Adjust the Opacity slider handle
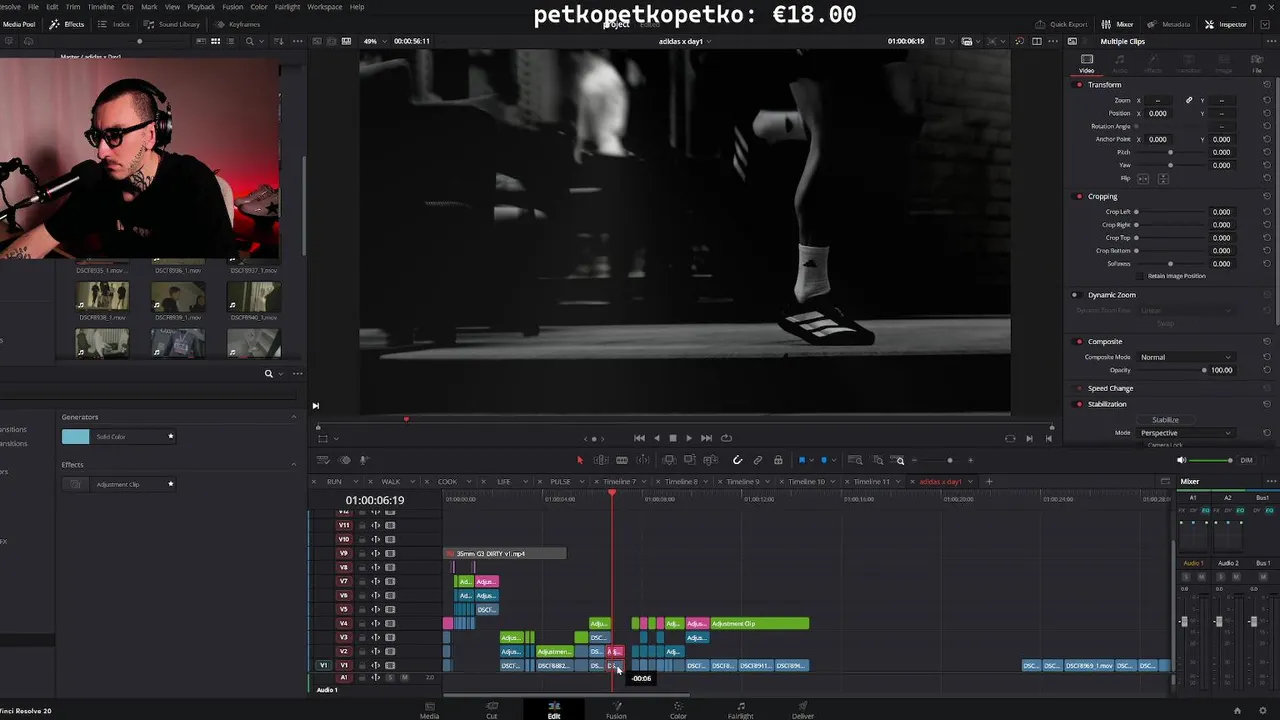This screenshot has width=1280, height=720. pyautogui.click(x=1204, y=370)
